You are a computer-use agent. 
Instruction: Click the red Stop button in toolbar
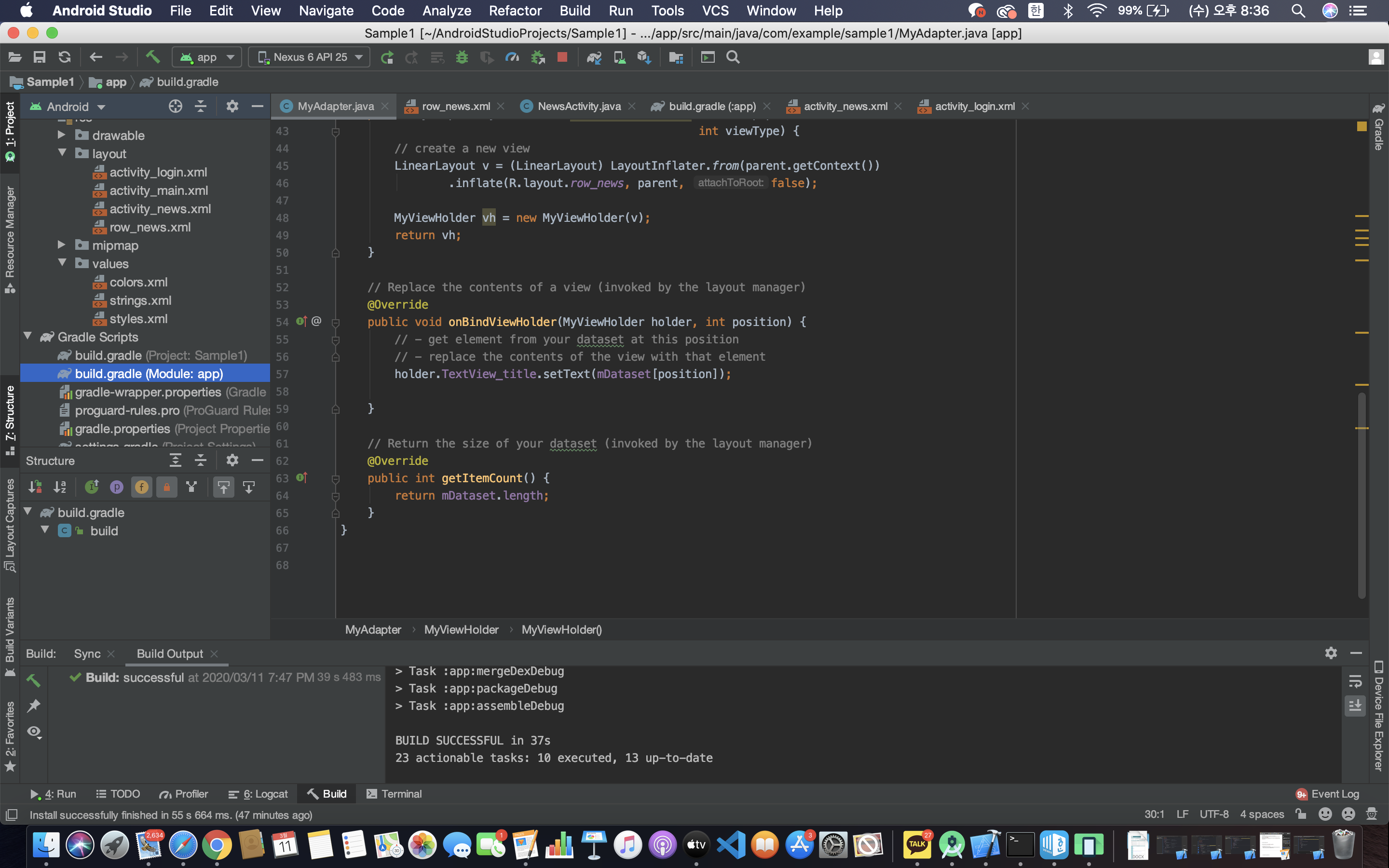[562, 57]
